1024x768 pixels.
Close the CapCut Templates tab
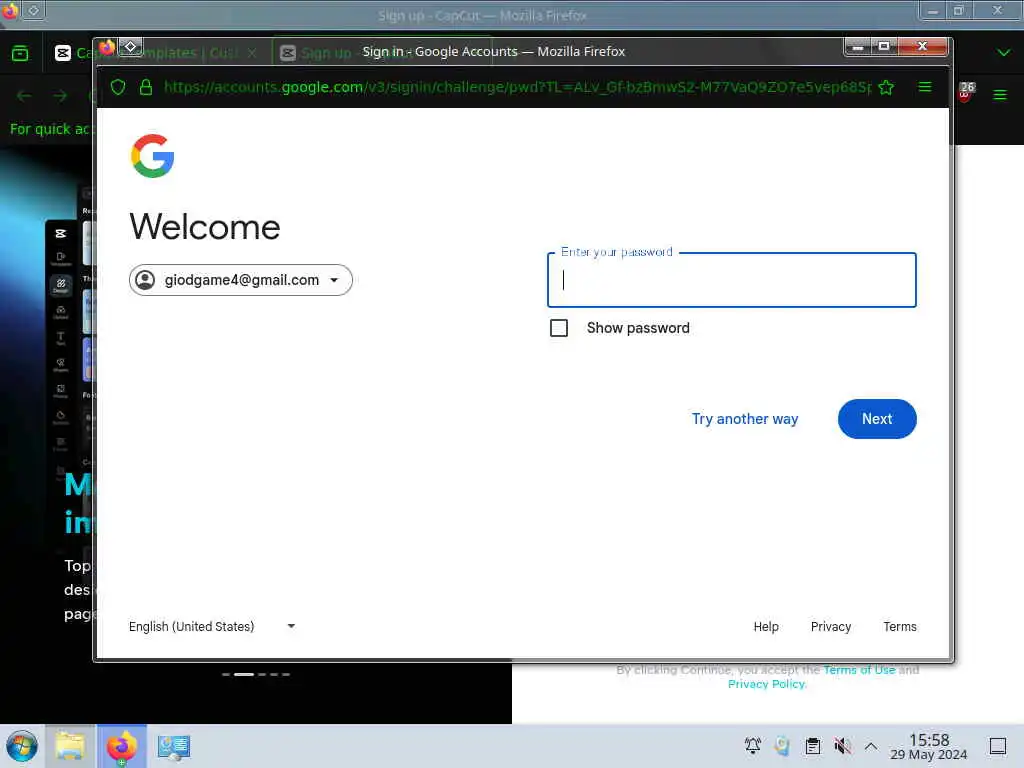coord(252,53)
